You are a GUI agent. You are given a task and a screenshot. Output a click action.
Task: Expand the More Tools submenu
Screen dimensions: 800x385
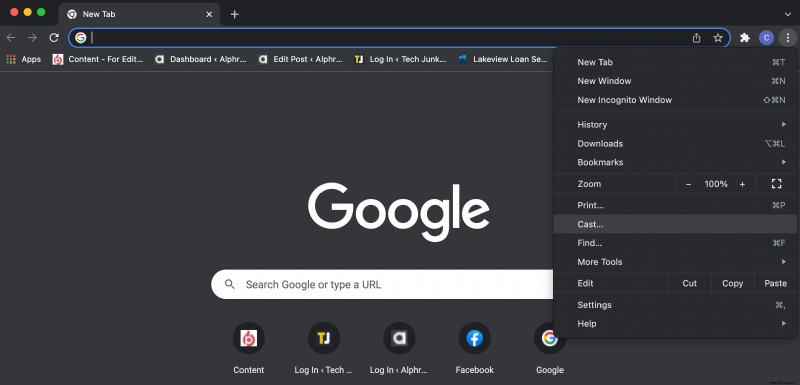tap(675, 262)
